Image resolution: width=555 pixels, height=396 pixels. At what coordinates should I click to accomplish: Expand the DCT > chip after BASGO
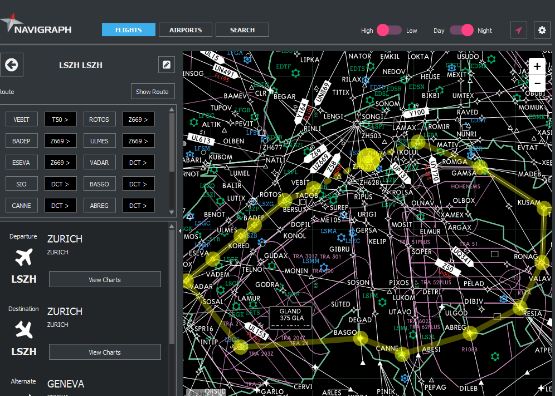138,184
